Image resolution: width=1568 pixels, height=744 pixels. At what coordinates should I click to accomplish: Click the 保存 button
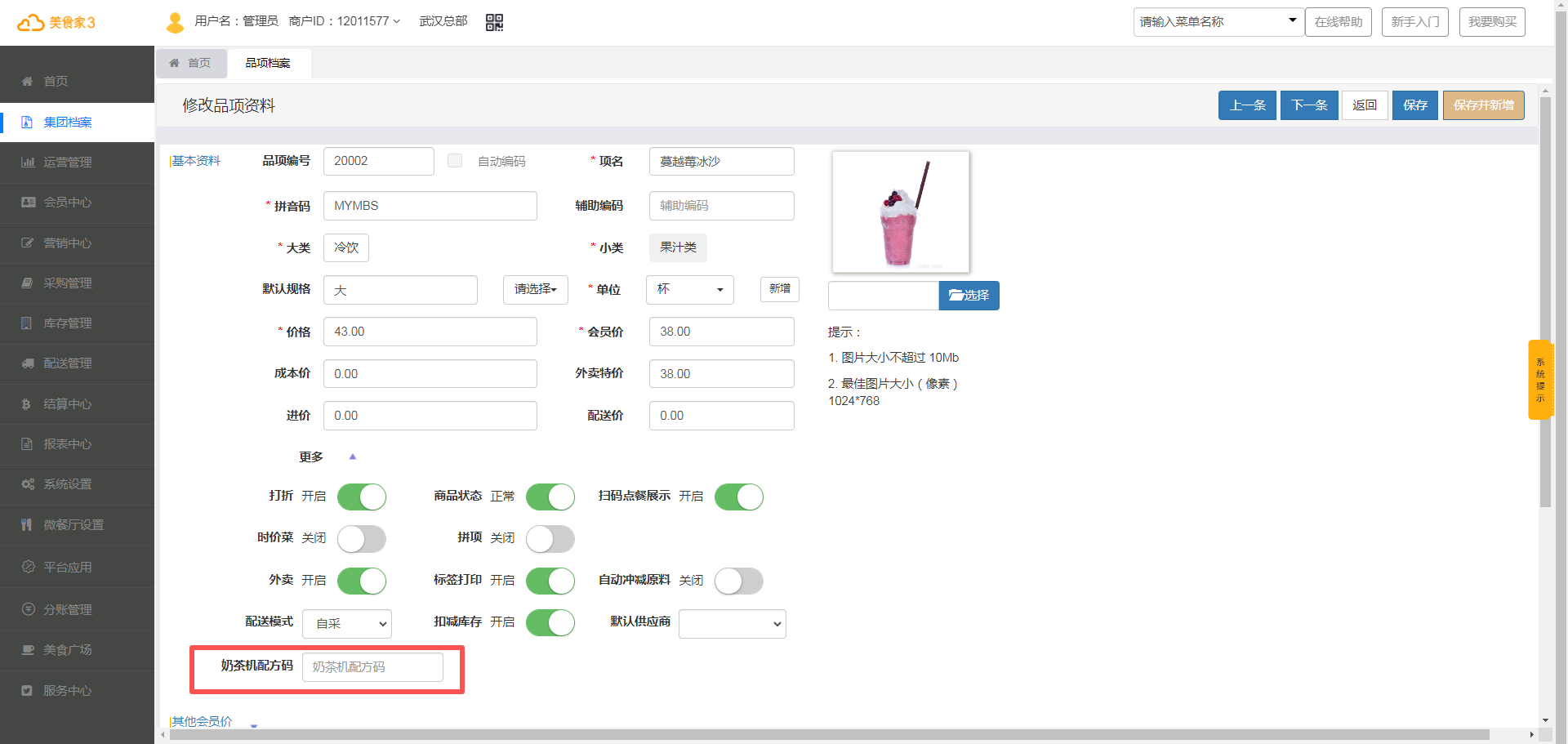click(1414, 105)
